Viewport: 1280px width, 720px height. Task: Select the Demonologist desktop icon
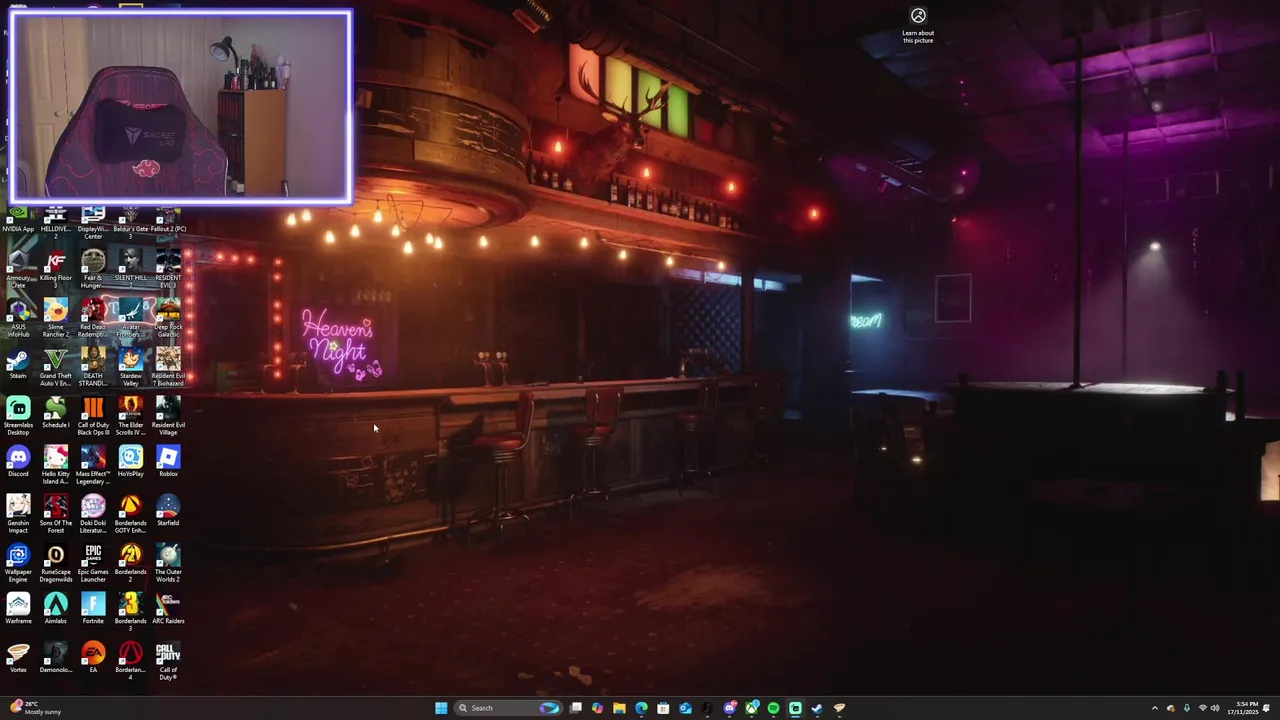pyautogui.click(x=56, y=658)
